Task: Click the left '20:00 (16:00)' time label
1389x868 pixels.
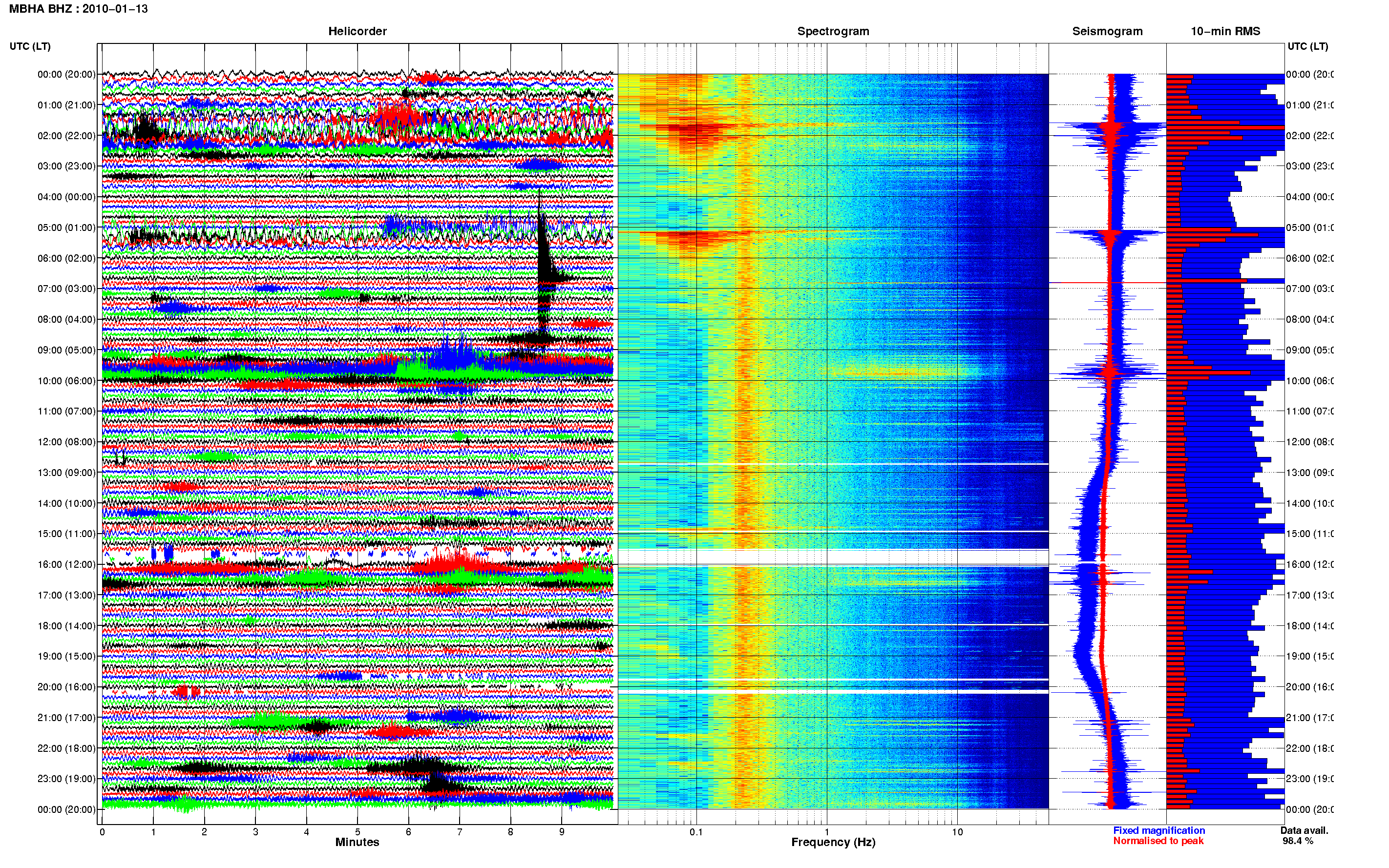Action: [x=66, y=686]
